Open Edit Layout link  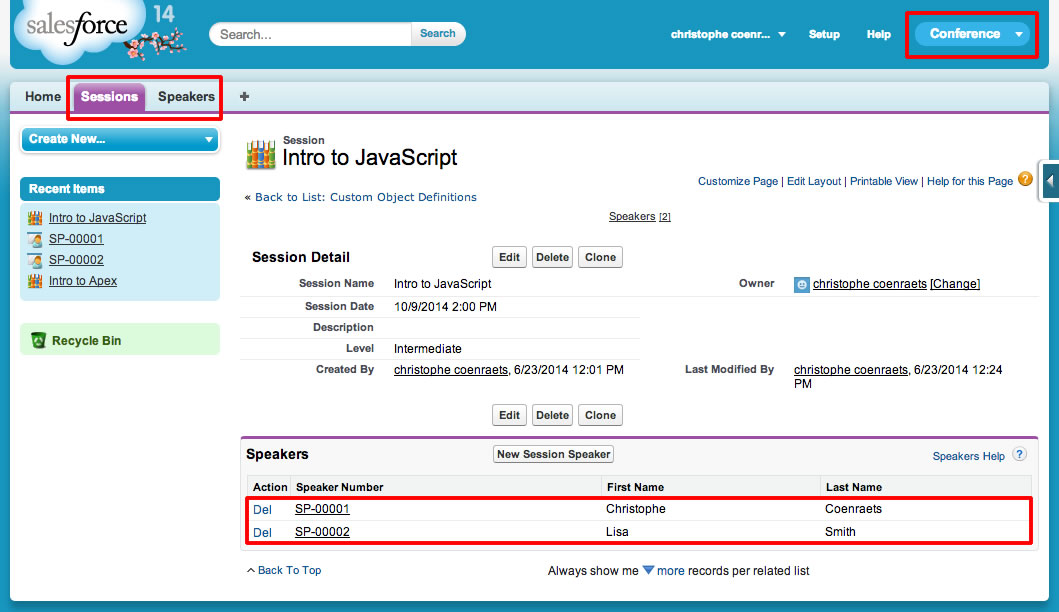tap(814, 181)
